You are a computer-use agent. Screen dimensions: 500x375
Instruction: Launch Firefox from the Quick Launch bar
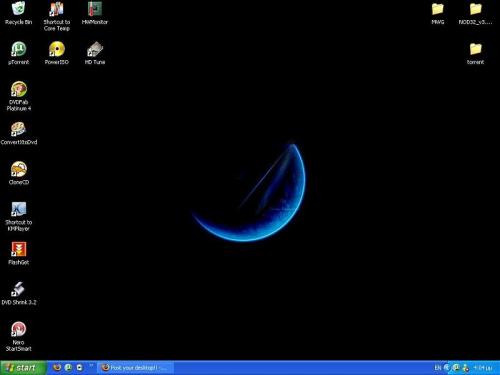[x=57, y=368]
